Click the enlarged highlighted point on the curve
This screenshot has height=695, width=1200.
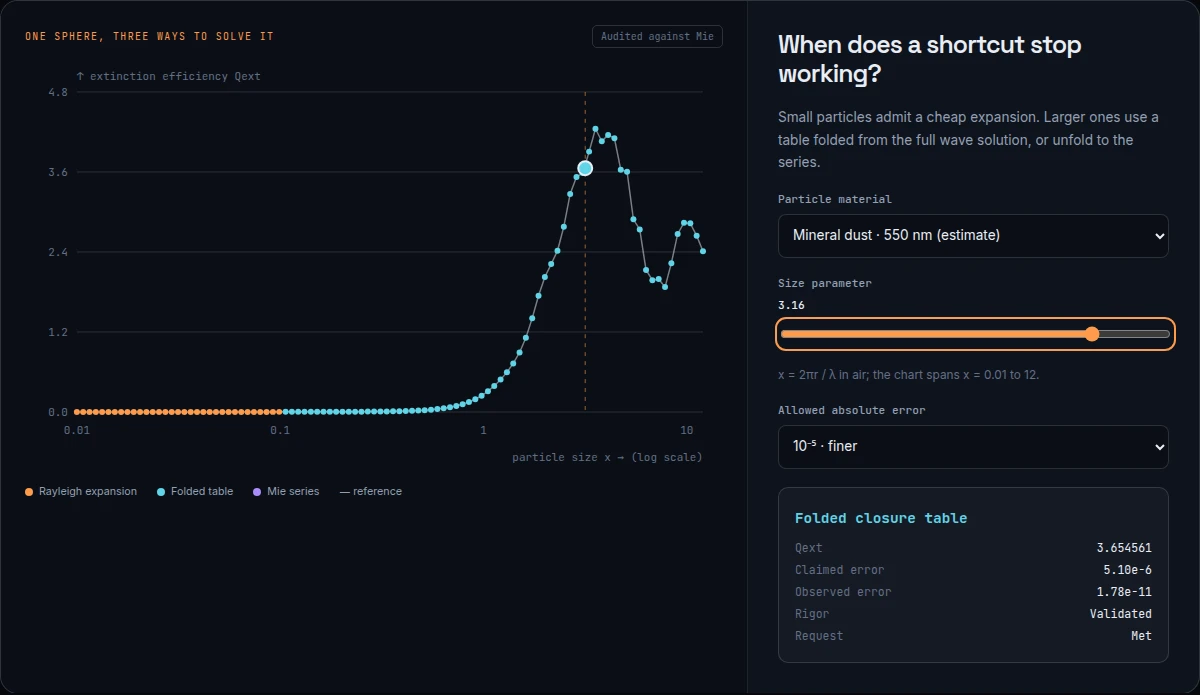pyautogui.click(x=585, y=168)
